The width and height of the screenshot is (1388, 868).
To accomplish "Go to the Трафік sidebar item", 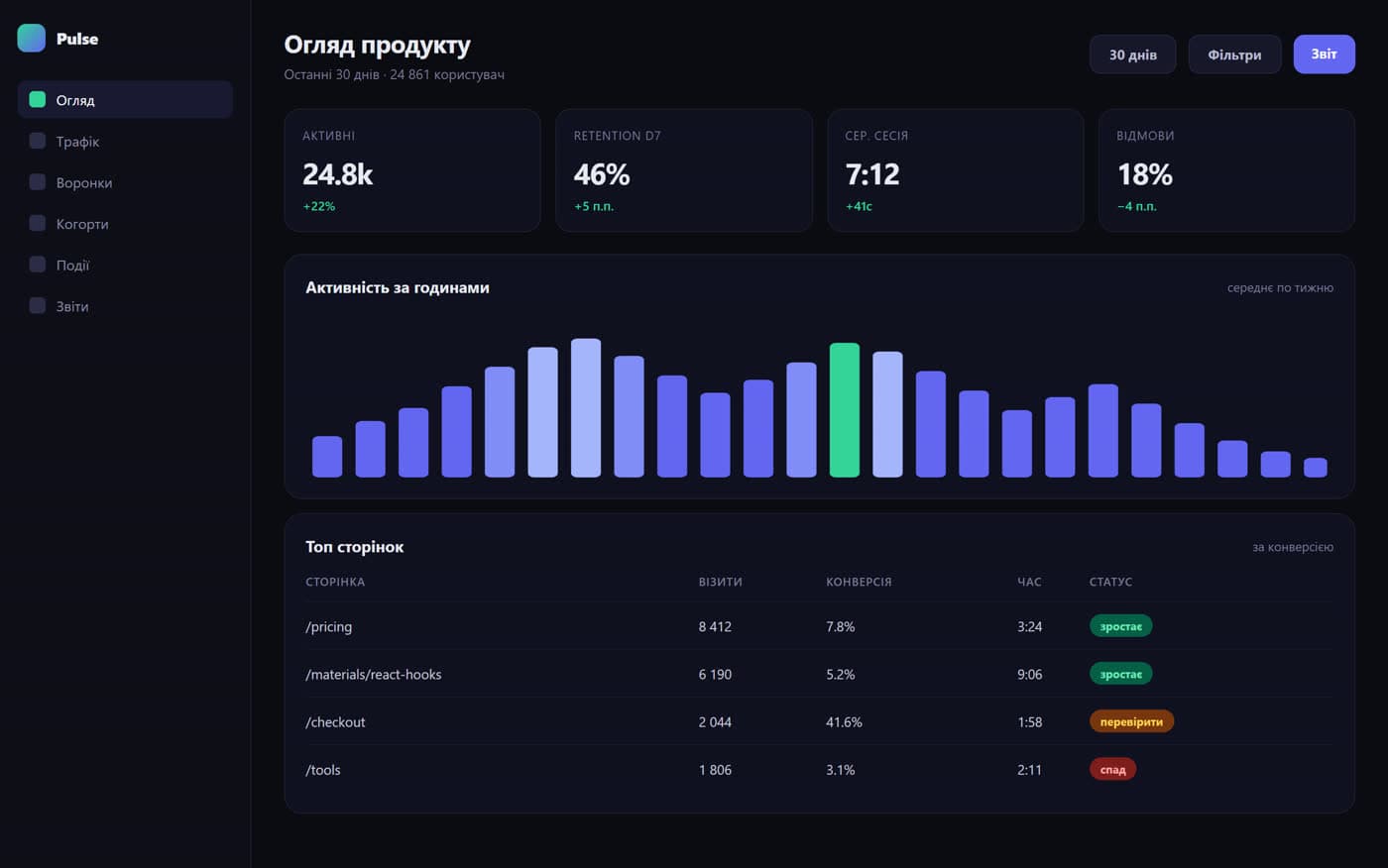I will 125,142.
